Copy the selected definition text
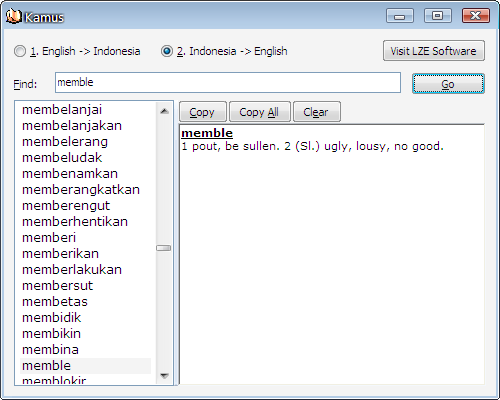The width and height of the screenshot is (500, 400). 203,112
